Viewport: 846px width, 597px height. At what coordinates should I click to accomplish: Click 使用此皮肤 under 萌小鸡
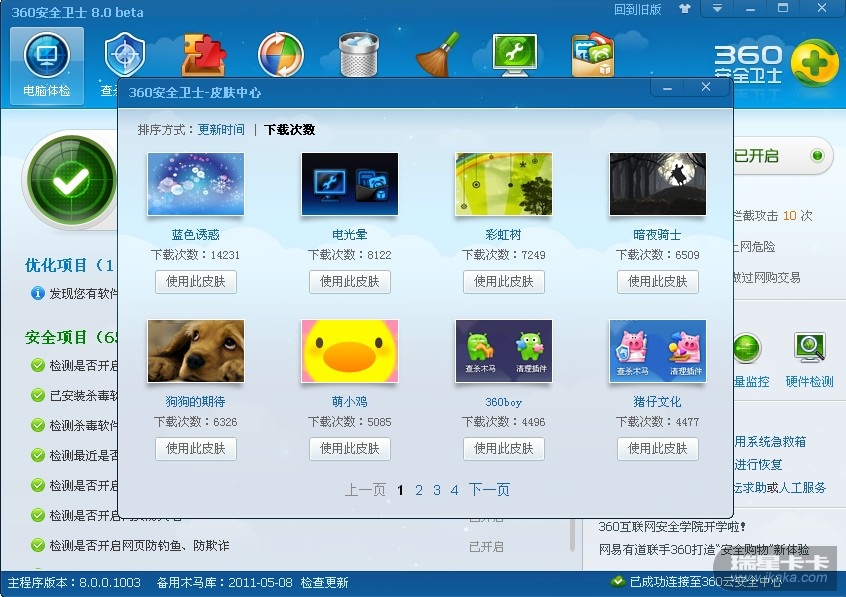click(350, 449)
